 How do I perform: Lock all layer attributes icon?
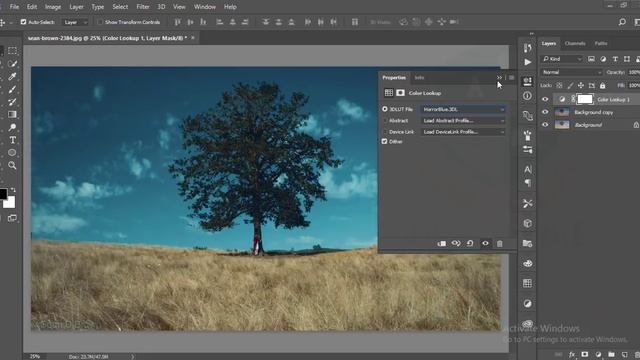pyautogui.click(x=602, y=86)
